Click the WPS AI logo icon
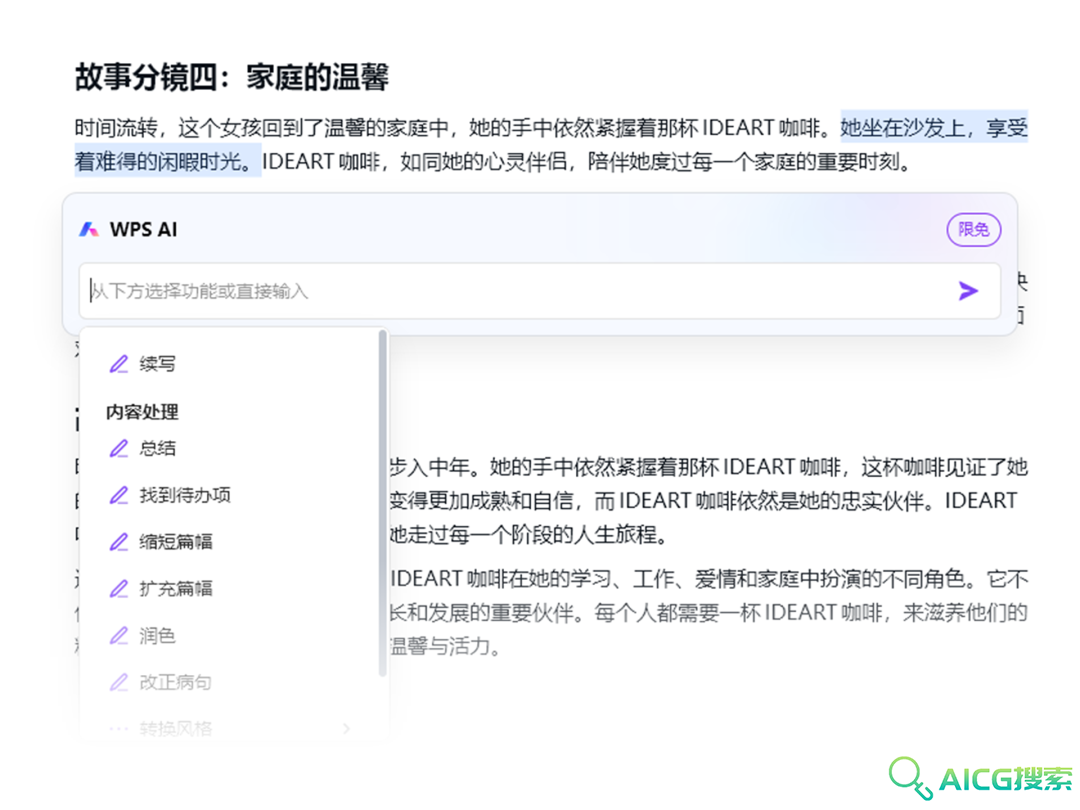Screen dimensions: 1080x810 (x=89, y=229)
